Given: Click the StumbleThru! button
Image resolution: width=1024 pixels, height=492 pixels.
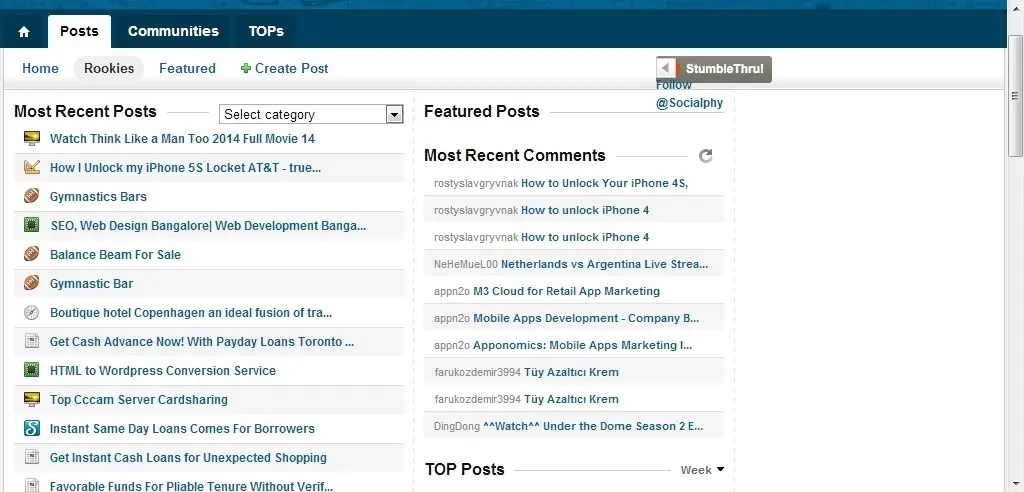Looking at the screenshot, I should click(x=724, y=69).
